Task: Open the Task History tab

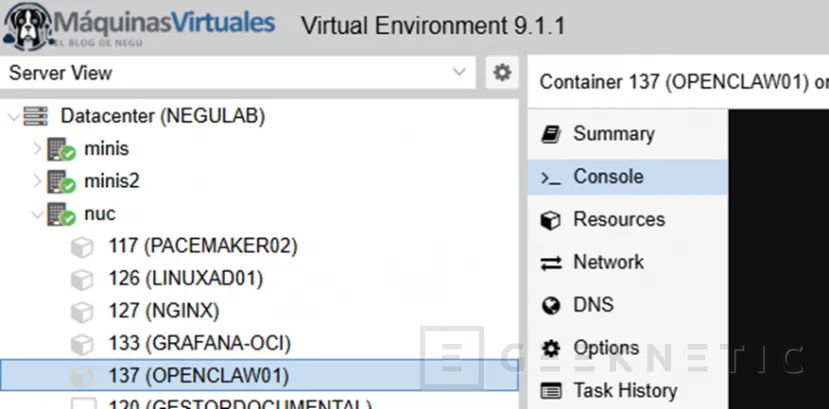Action: [x=628, y=391]
